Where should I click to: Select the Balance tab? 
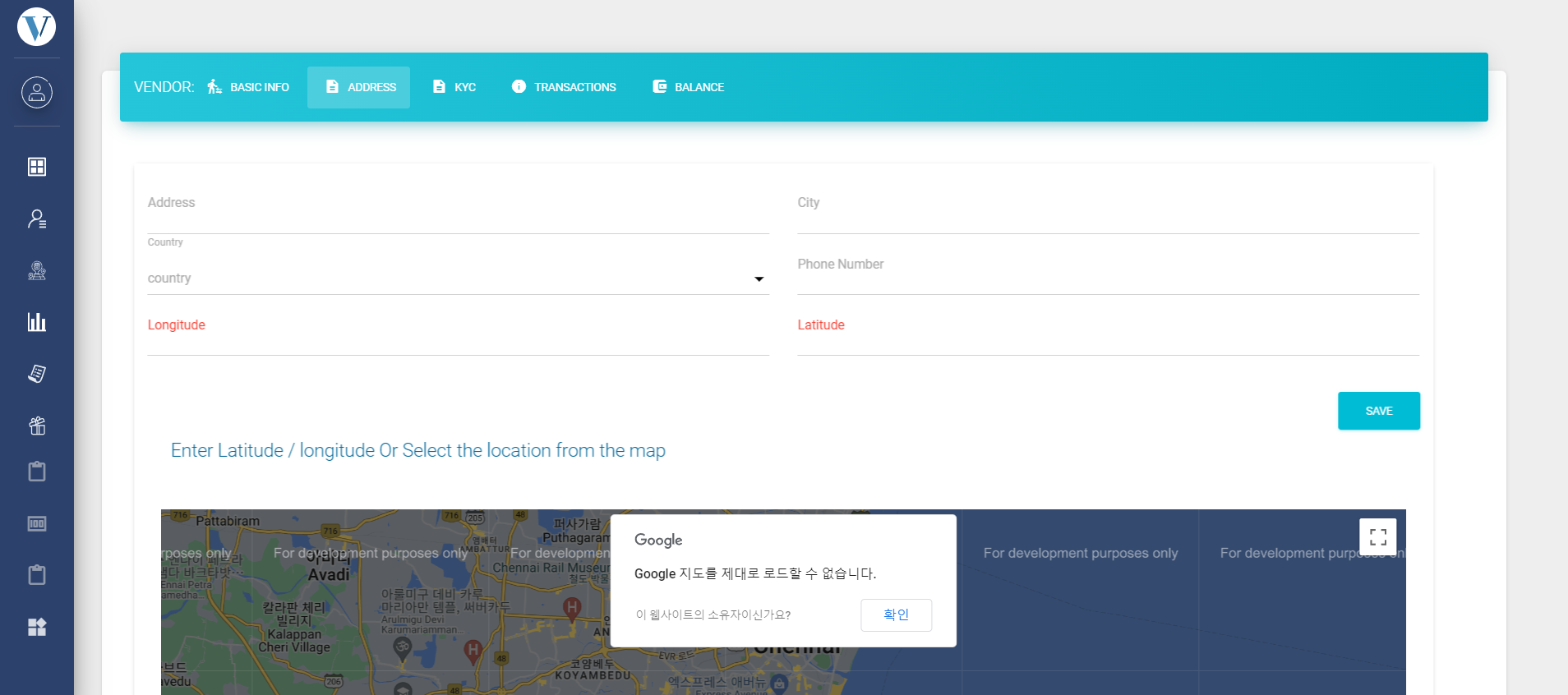(688, 87)
